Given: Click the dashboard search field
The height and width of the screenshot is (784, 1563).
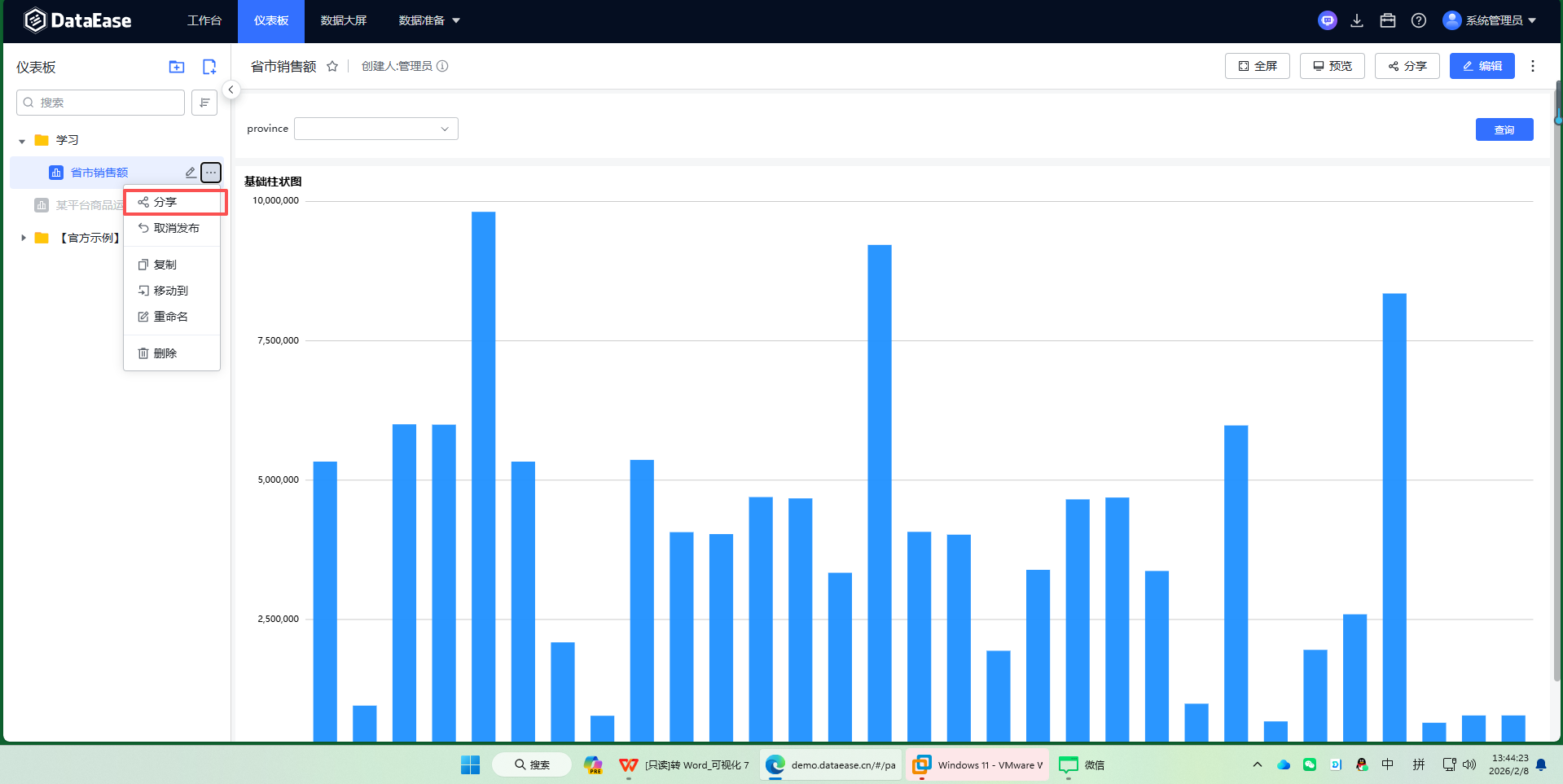Looking at the screenshot, I should point(101,103).
